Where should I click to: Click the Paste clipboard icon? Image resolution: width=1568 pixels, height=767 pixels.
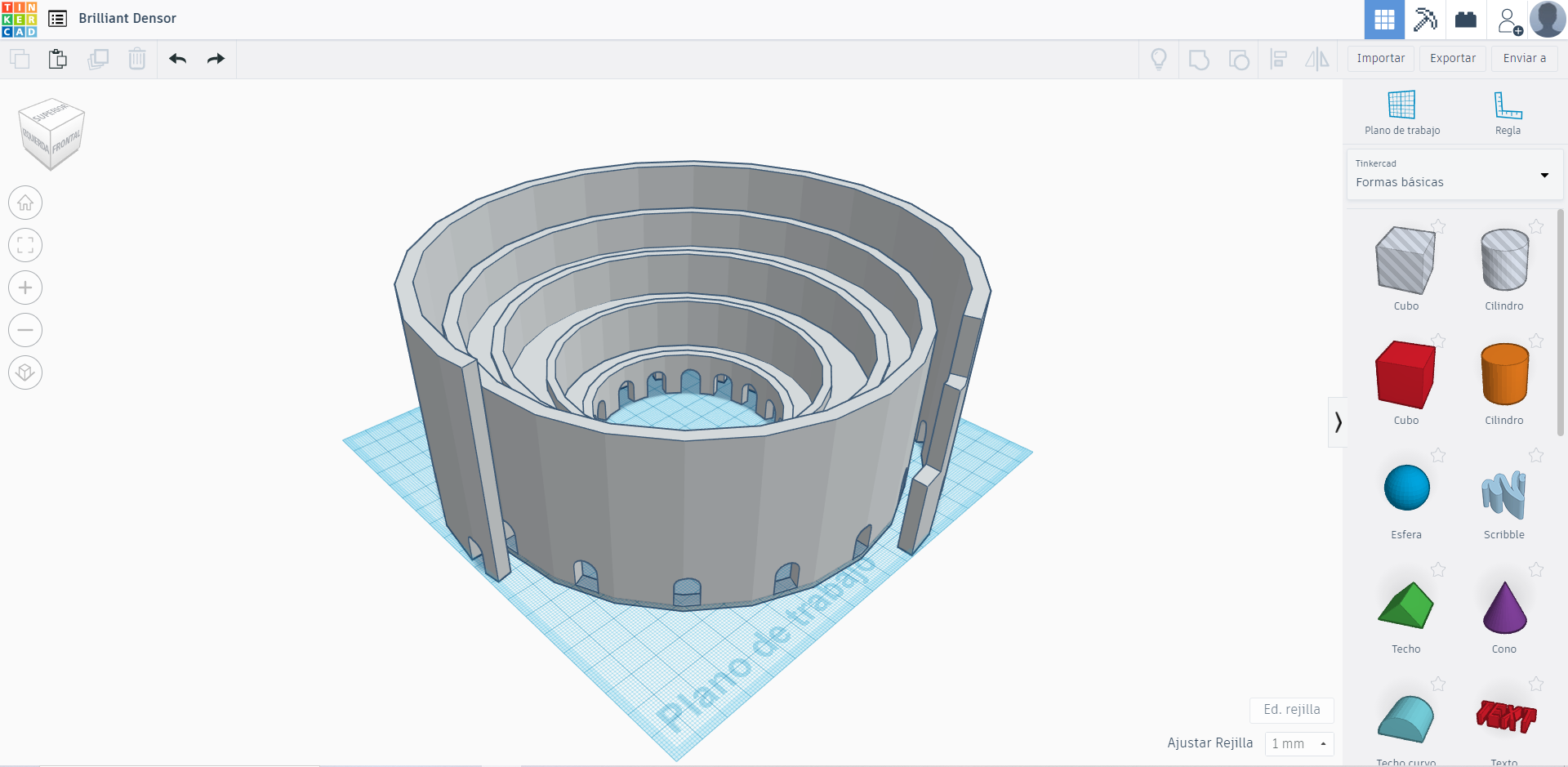click(58, 59)
